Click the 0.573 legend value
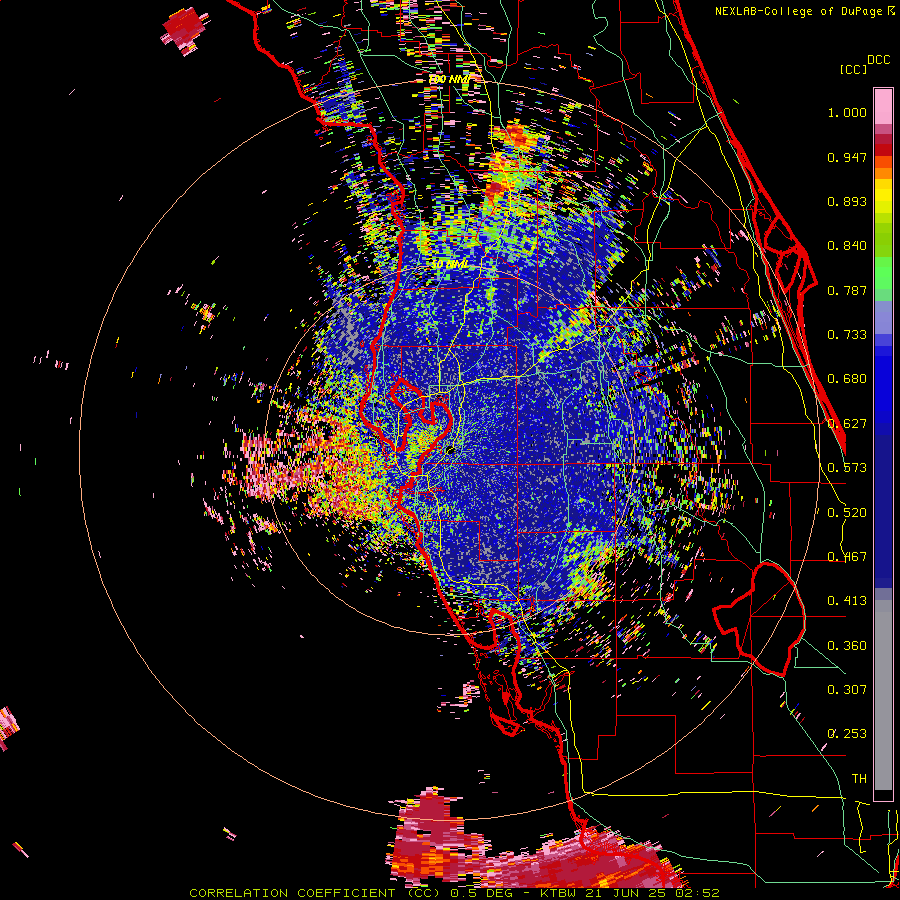Image resolution: width=900 pixels, height=900 pixels. click(847, 468)
